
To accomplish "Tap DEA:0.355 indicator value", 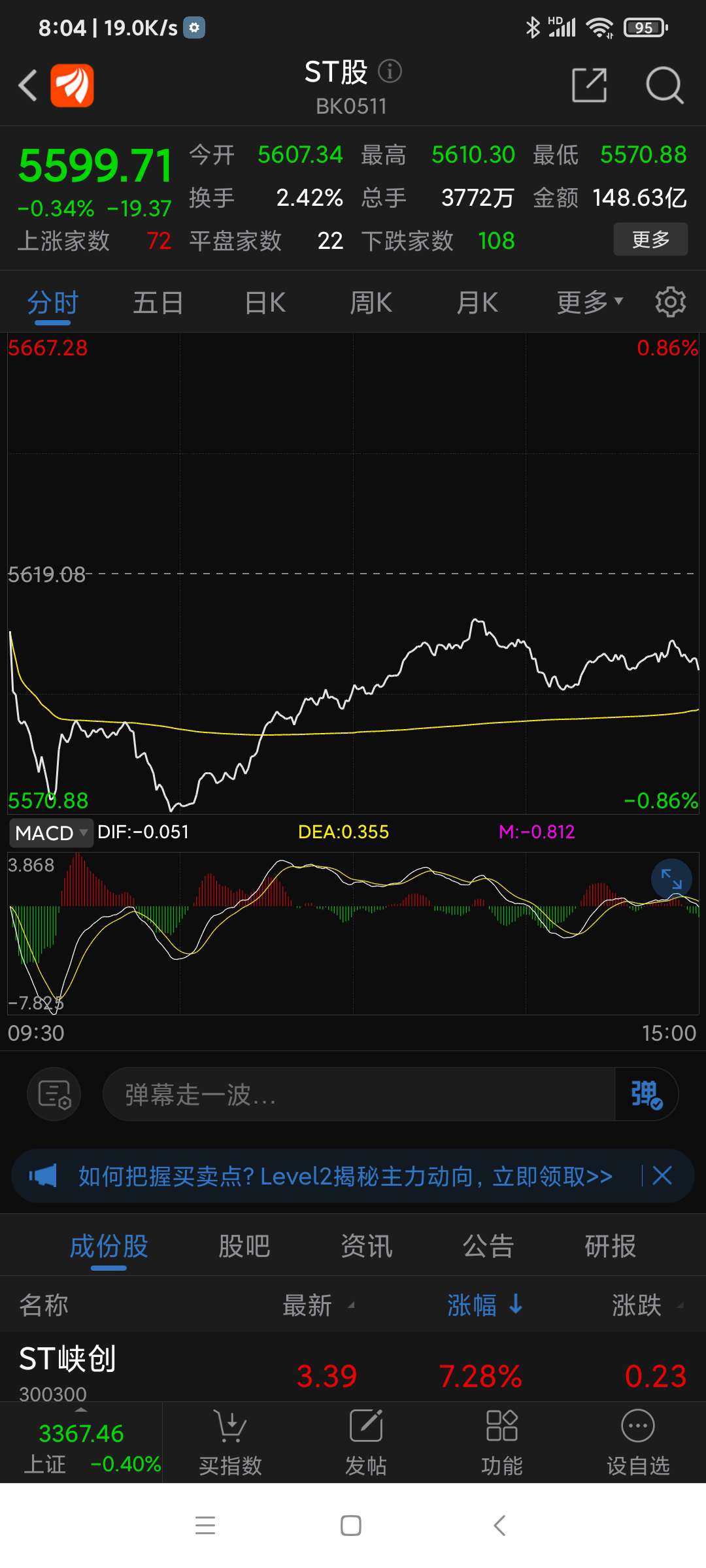I will (x=343, y=832).
